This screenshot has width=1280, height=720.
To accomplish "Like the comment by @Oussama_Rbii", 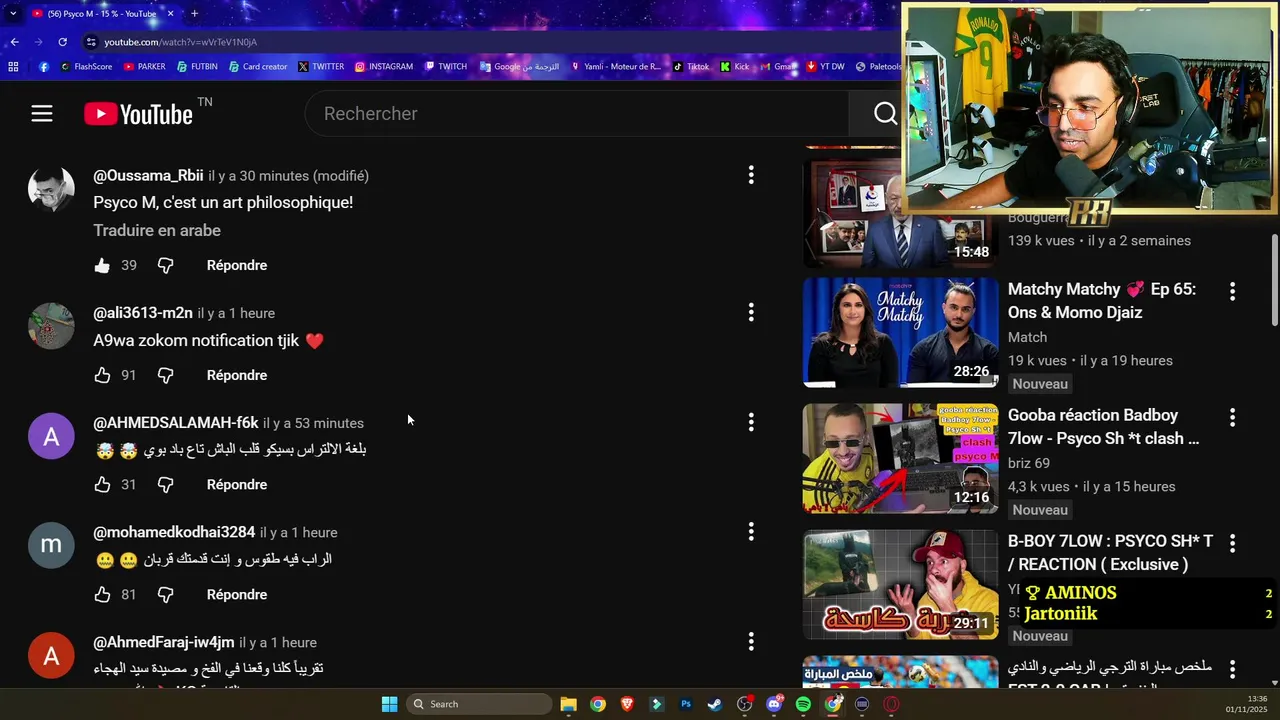I will [x=102, y=265].
